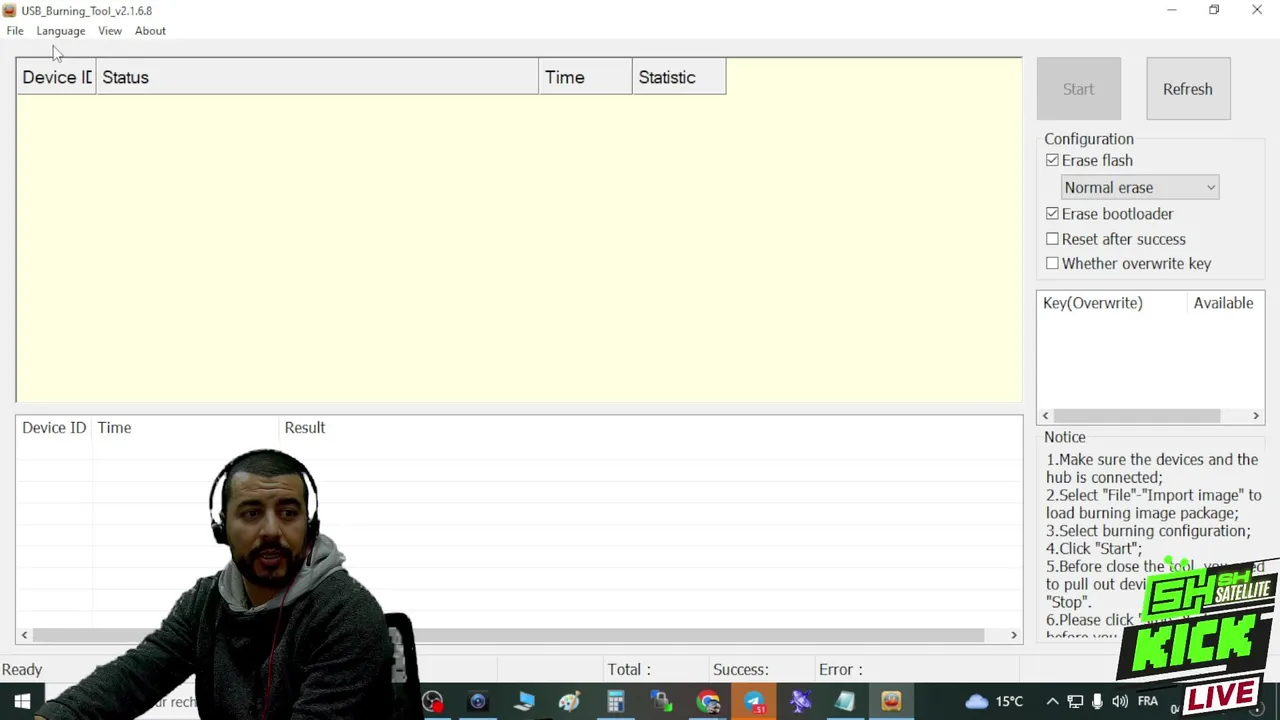Screen dimensions: 1280x720
Task: Click the Statistic column header
Action: tap(679, 77)
